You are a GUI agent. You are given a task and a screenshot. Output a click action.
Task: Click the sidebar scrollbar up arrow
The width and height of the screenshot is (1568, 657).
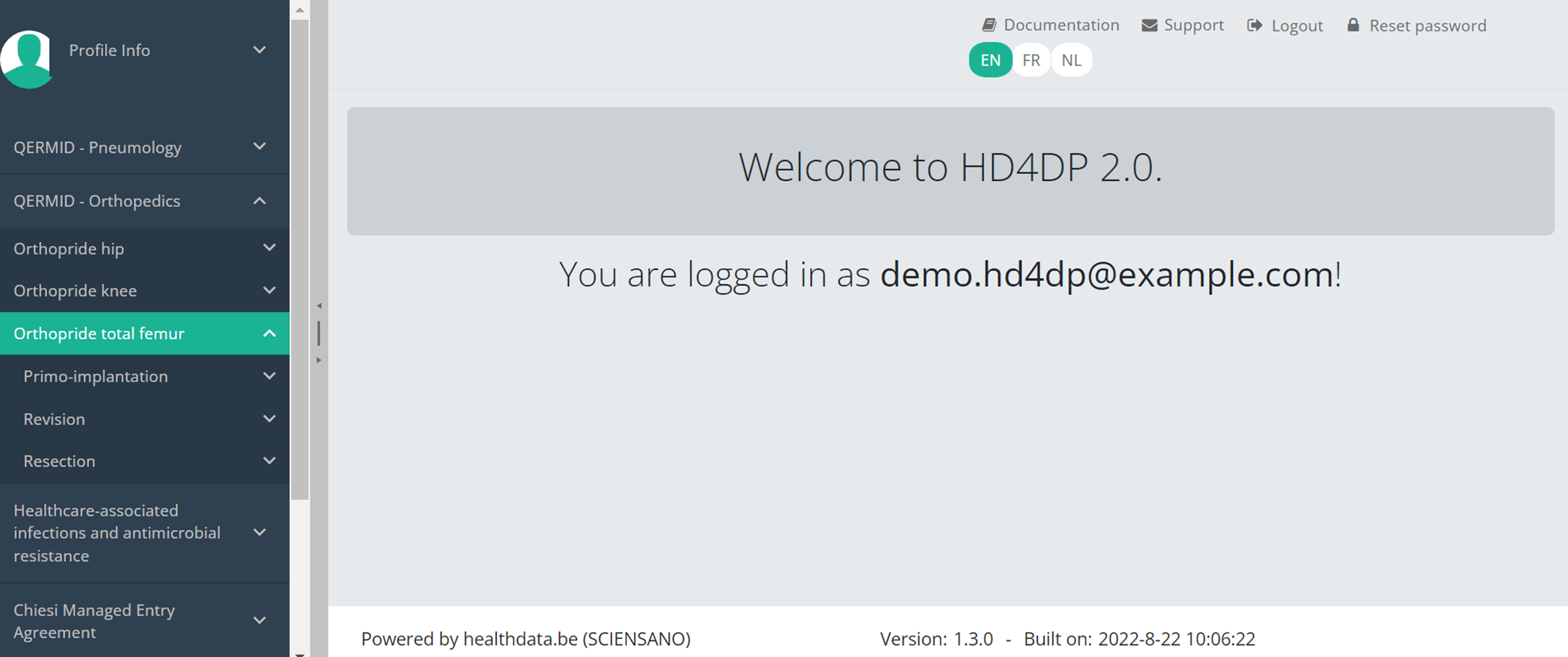(x=300, y=9)
